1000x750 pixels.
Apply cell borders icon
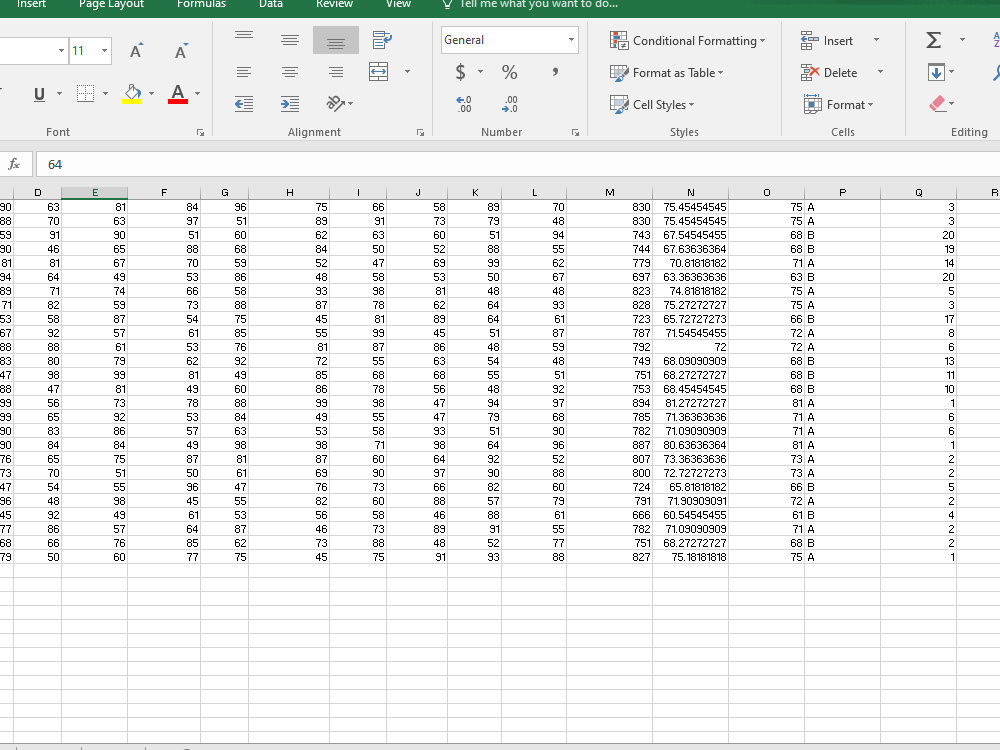point(85,94)
